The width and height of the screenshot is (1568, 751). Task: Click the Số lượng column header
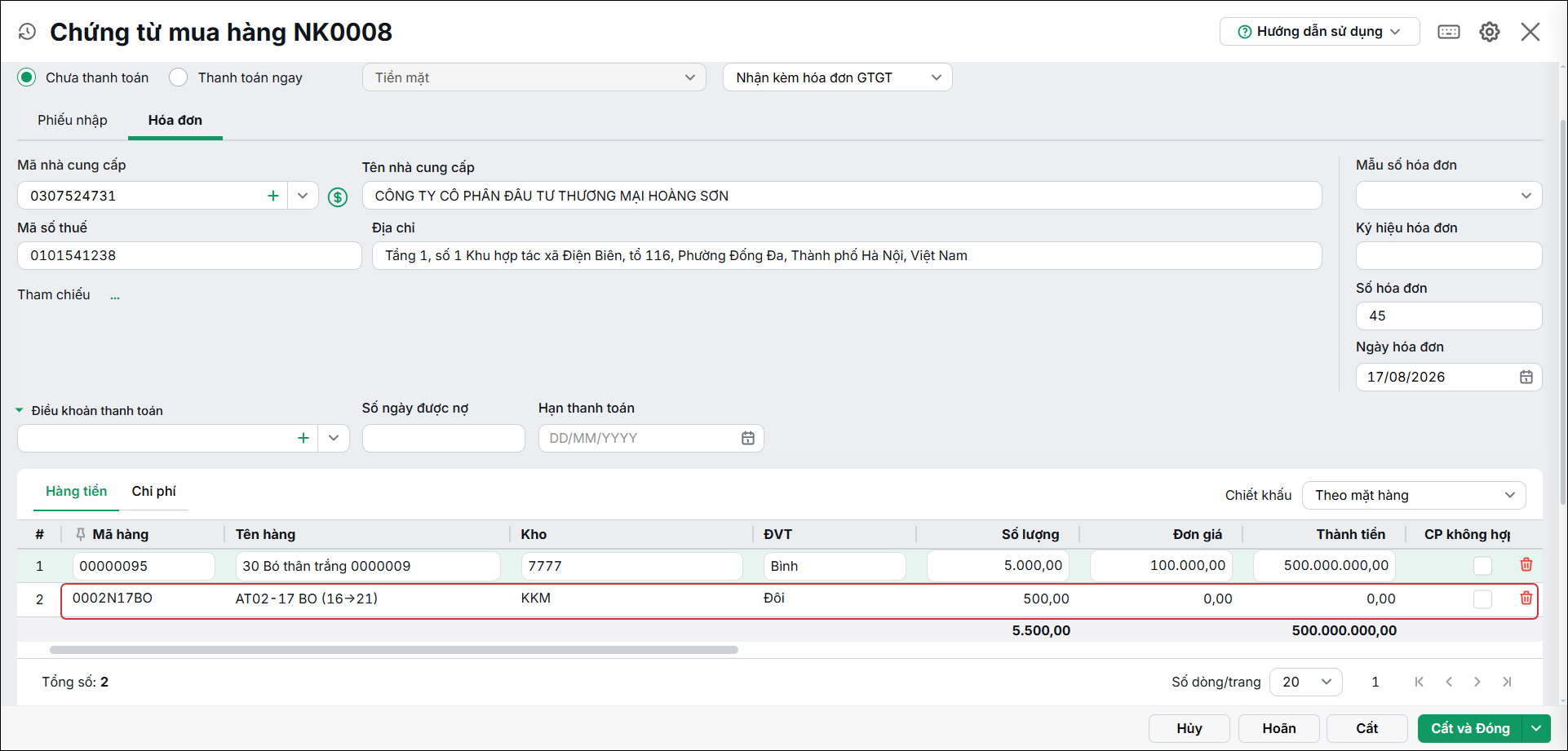click(x=1030, y=534)
